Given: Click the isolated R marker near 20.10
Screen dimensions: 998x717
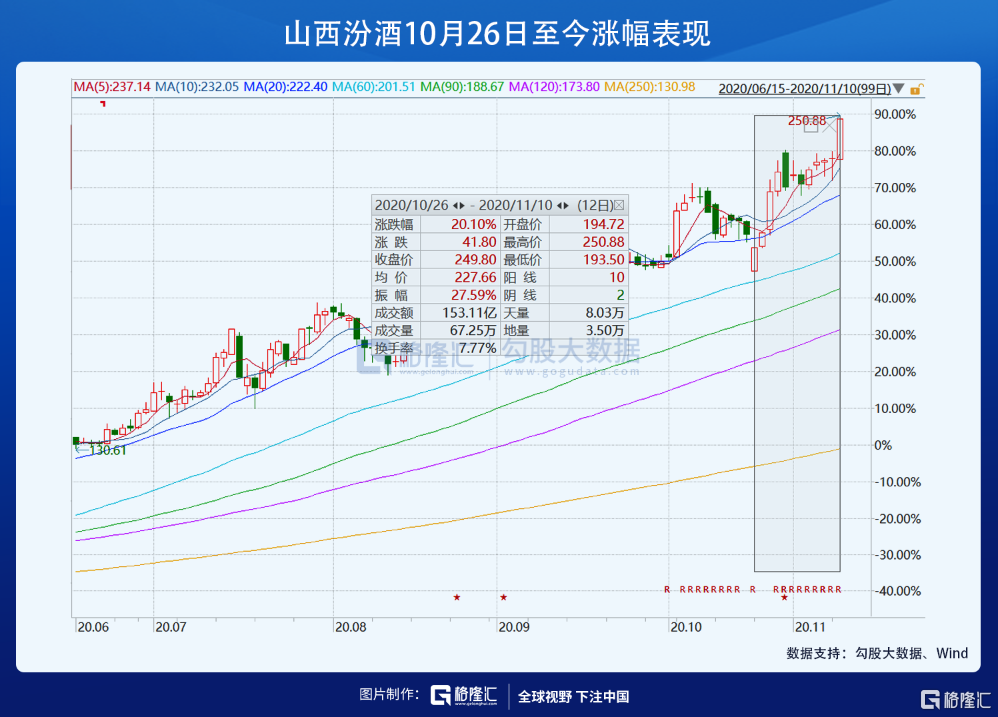Looking at the screenshot, I should [x=667, y=589].
